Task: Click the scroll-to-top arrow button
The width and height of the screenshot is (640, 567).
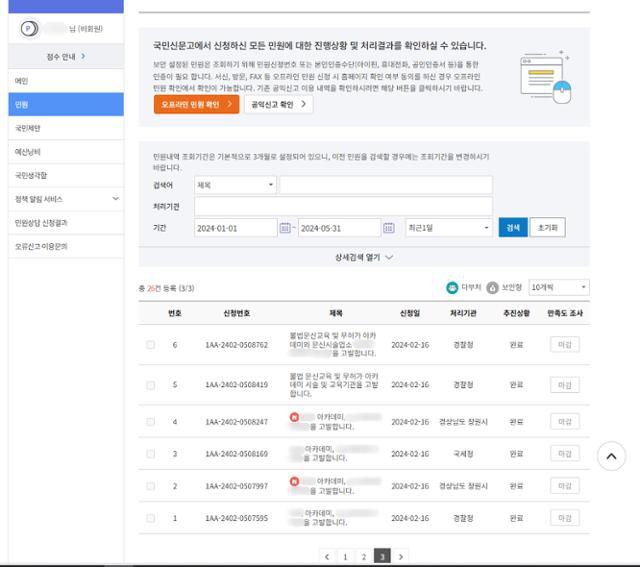Action: [611, 456]
